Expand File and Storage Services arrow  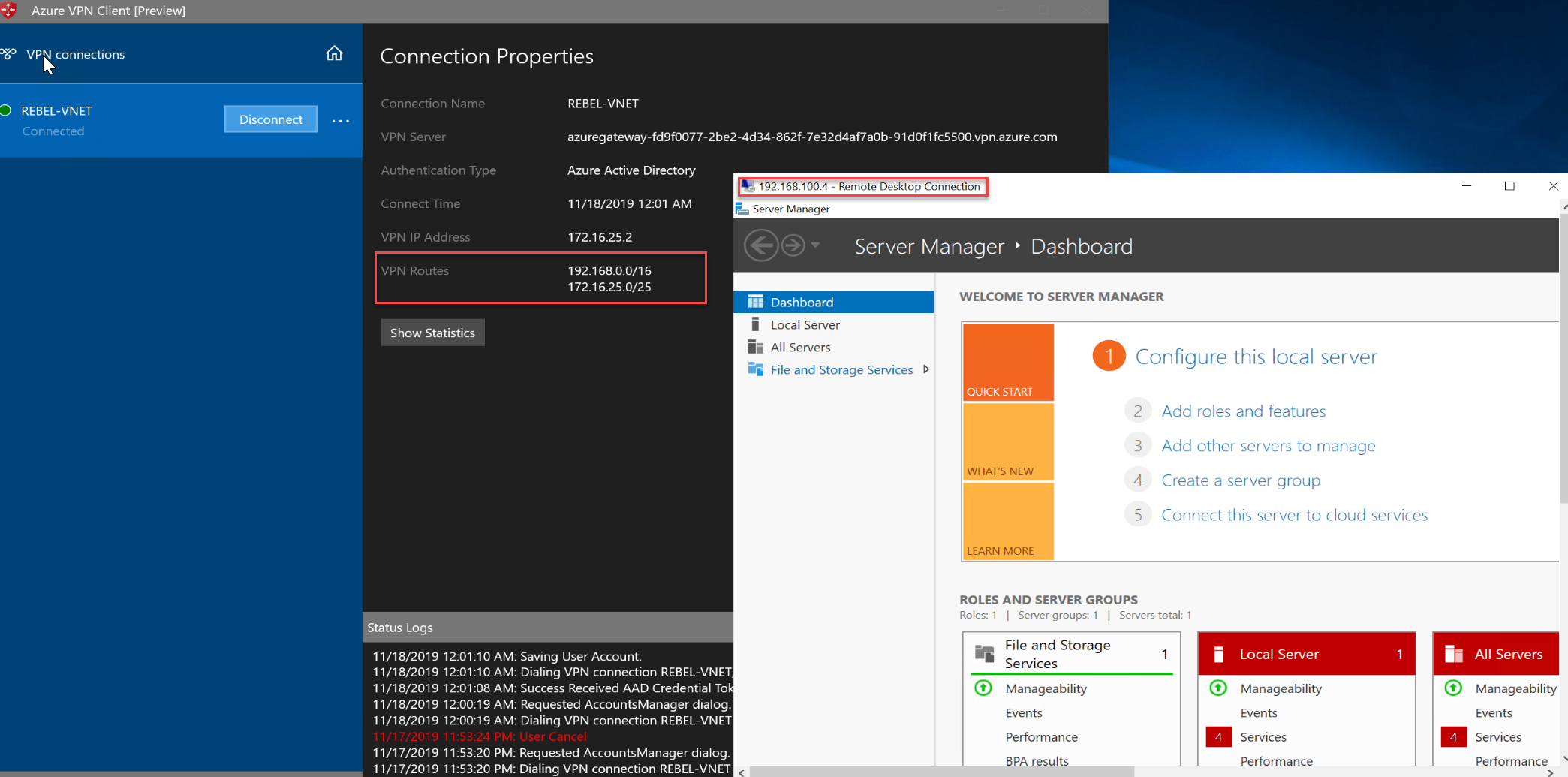[x=926, y=369]
